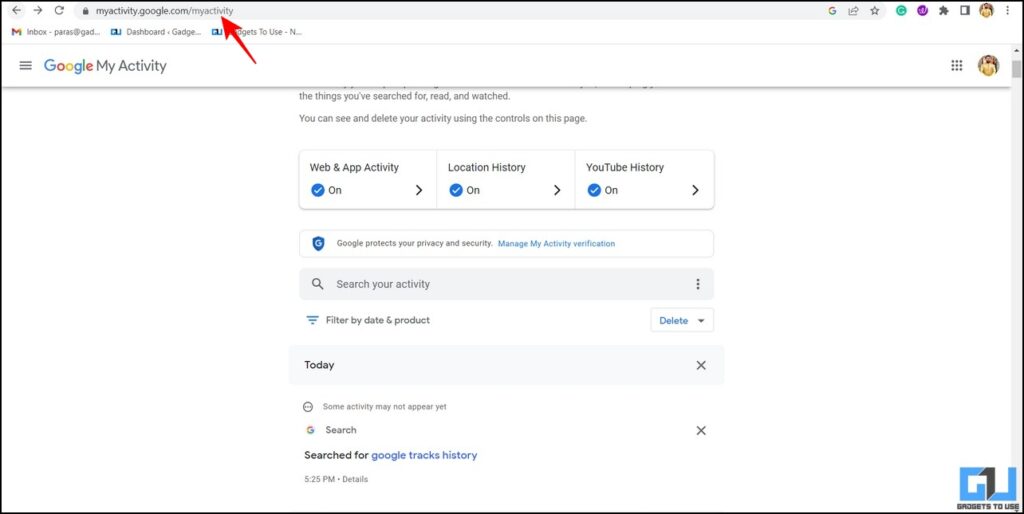Image resolution: width=1024 pixels, height=514 pixels.
Task: Open Filter by date & product
Action: (x=368, y=320)
